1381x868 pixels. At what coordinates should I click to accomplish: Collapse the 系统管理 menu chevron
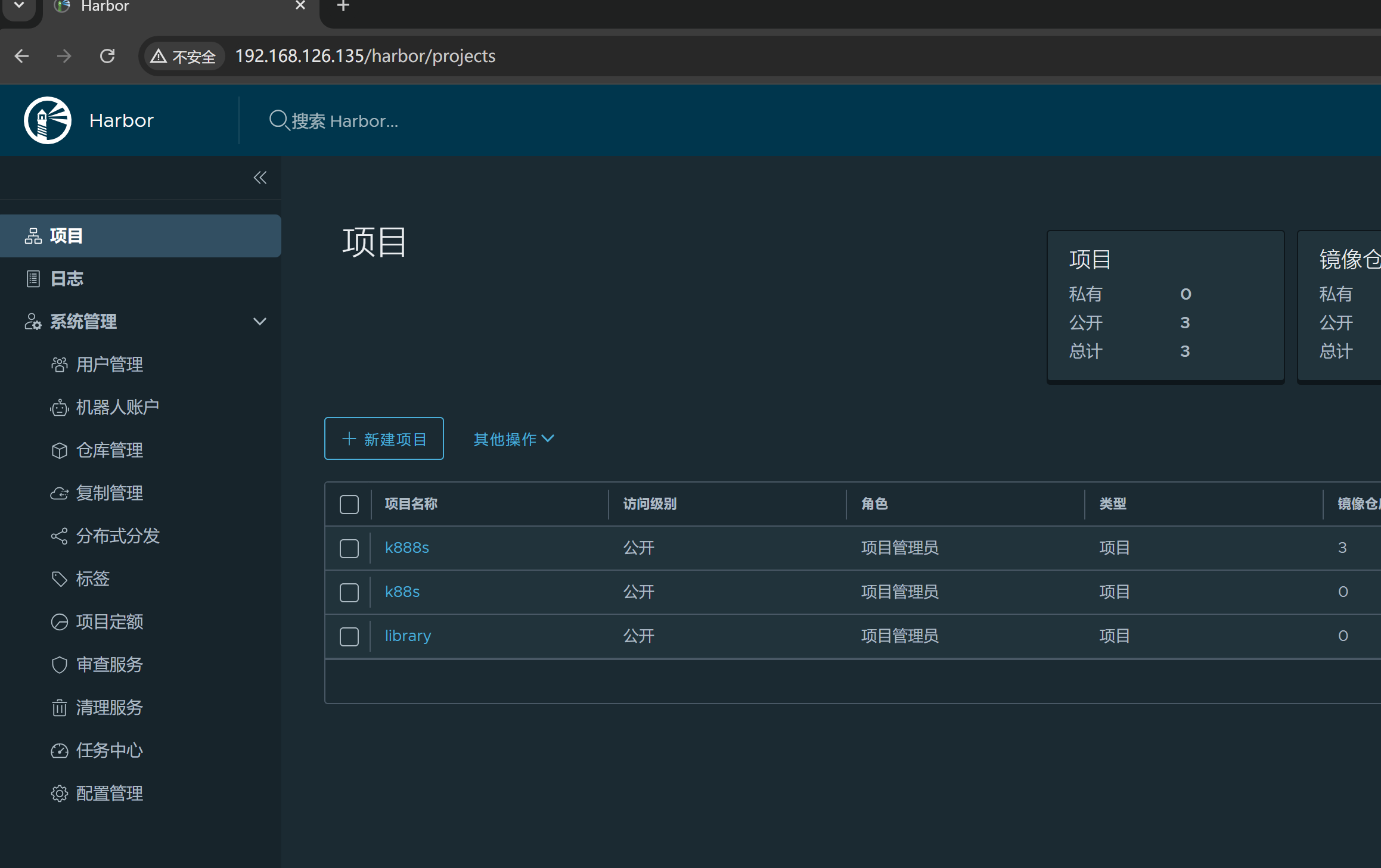(259, 322)
